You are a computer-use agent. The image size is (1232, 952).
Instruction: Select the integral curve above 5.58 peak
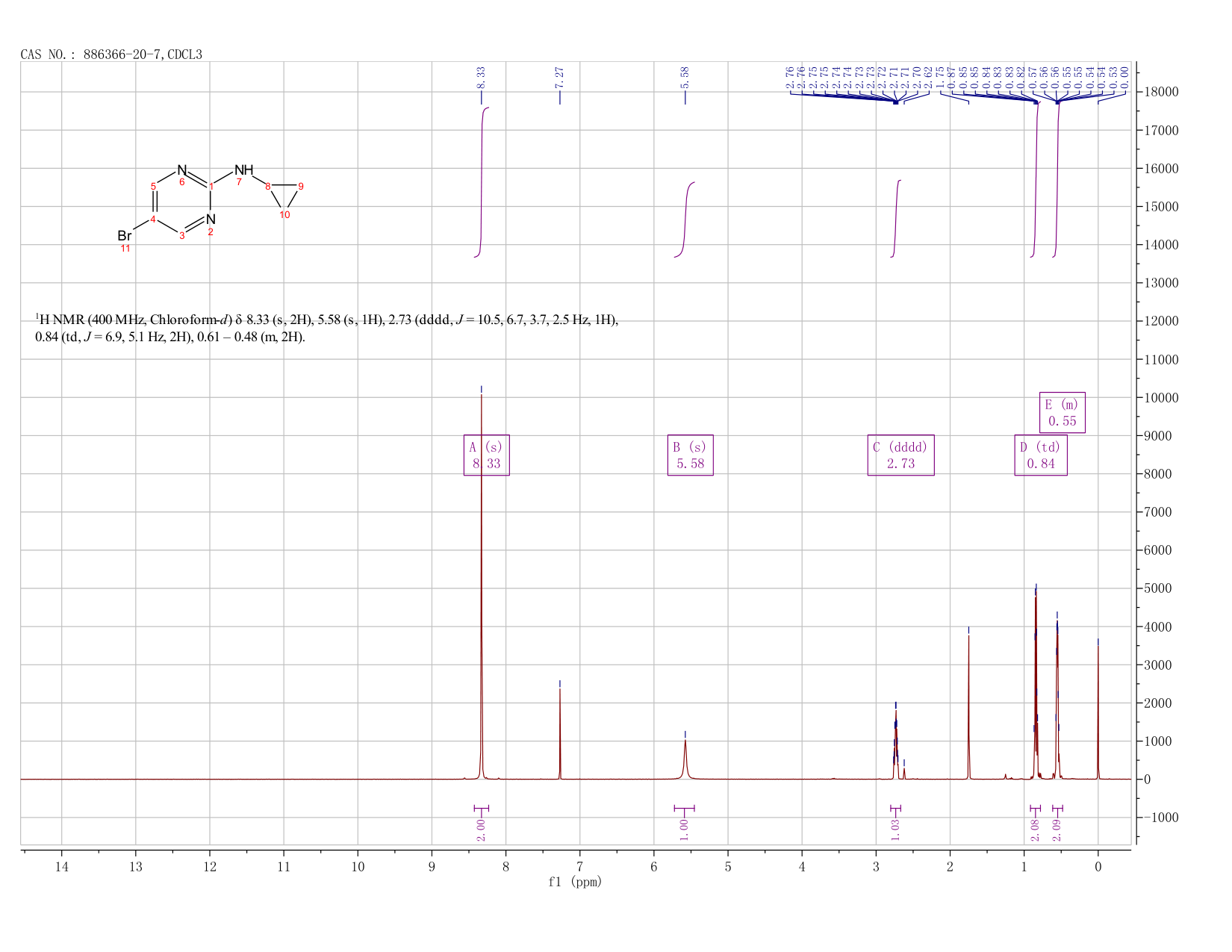coord(685,220)
